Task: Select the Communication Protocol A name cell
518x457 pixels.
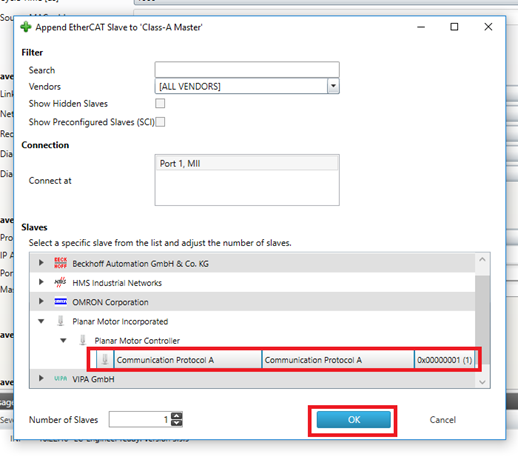Action: pos(188,360)
